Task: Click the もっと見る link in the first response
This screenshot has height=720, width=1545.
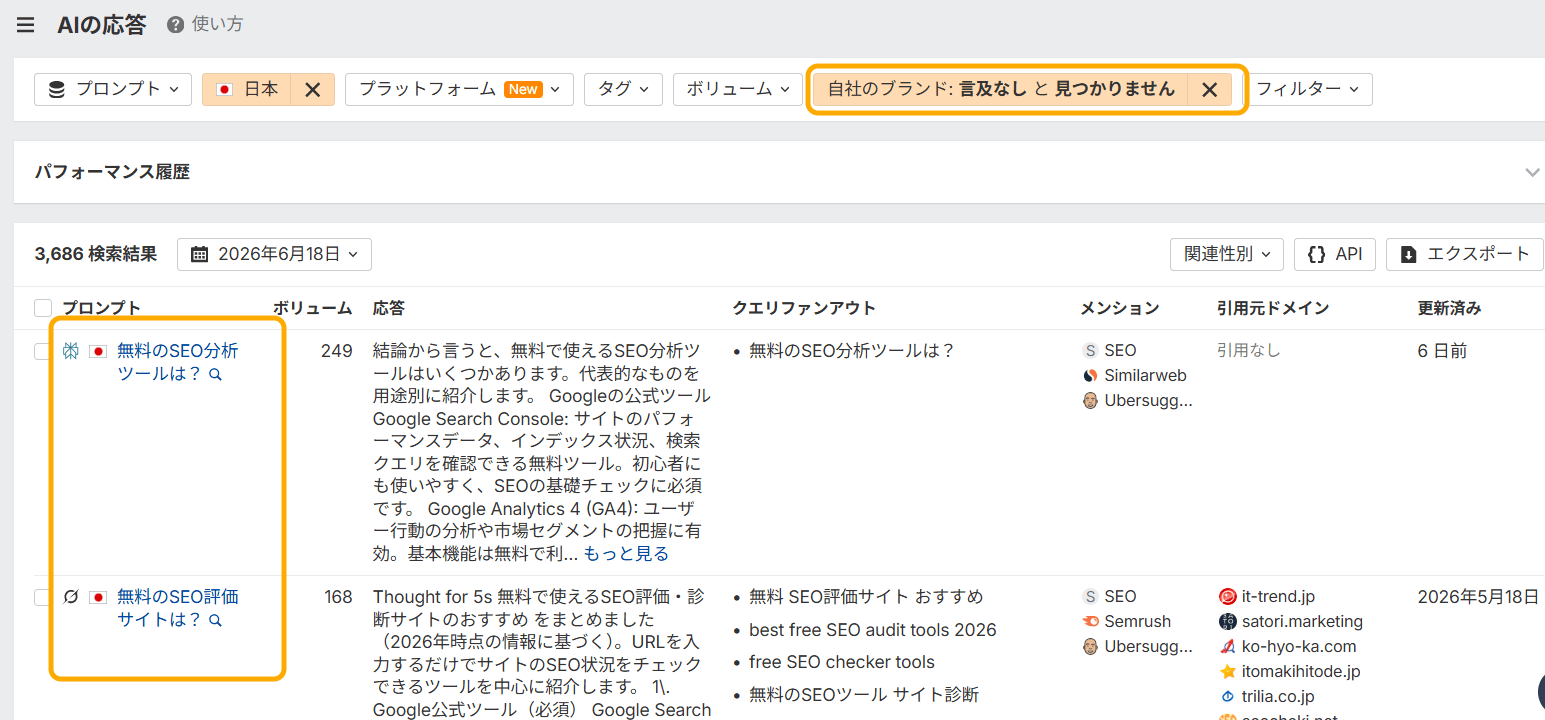Action: (x=626, y=554)
